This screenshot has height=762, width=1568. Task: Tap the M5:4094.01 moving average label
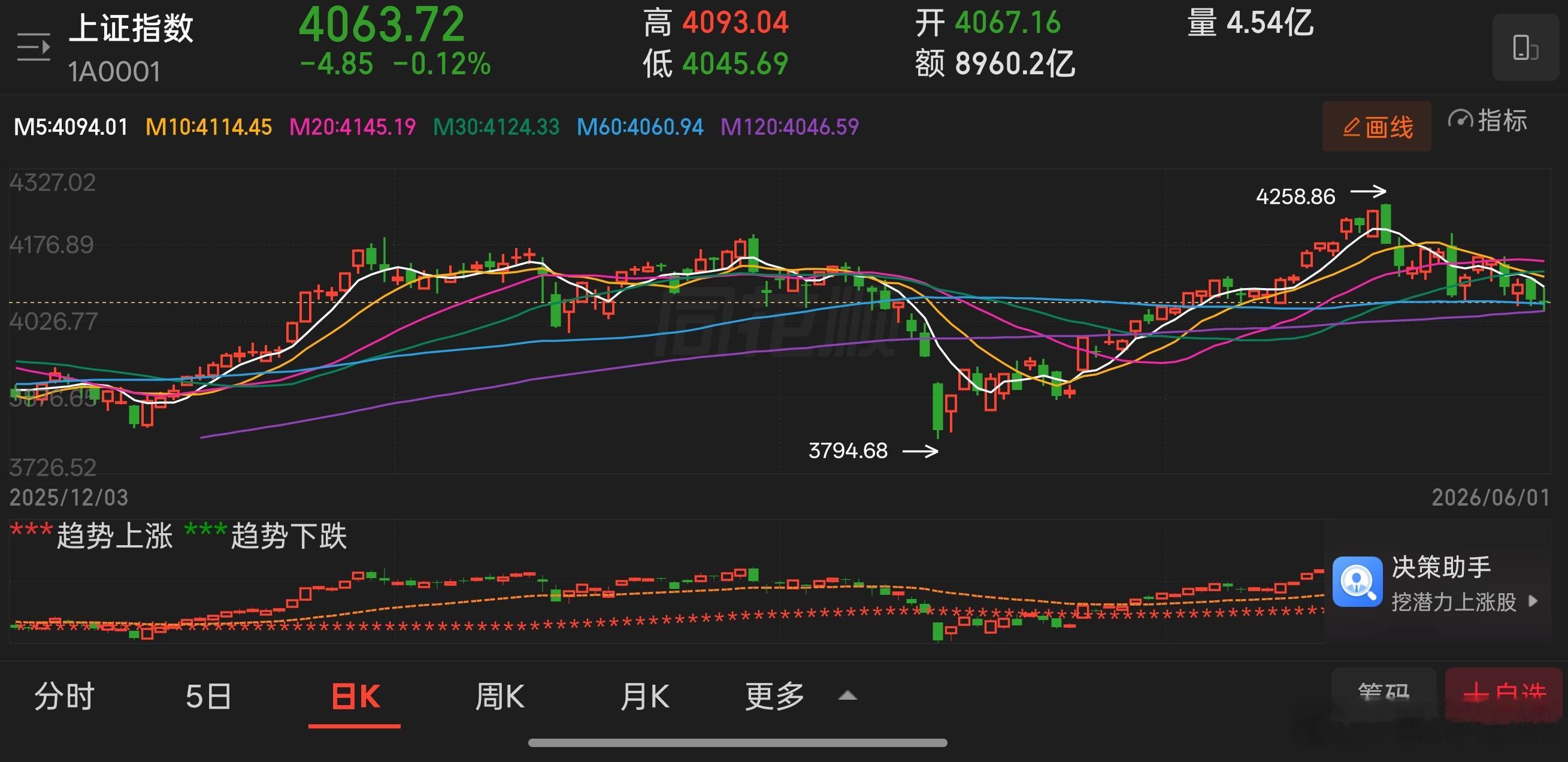tap(71, 127)
